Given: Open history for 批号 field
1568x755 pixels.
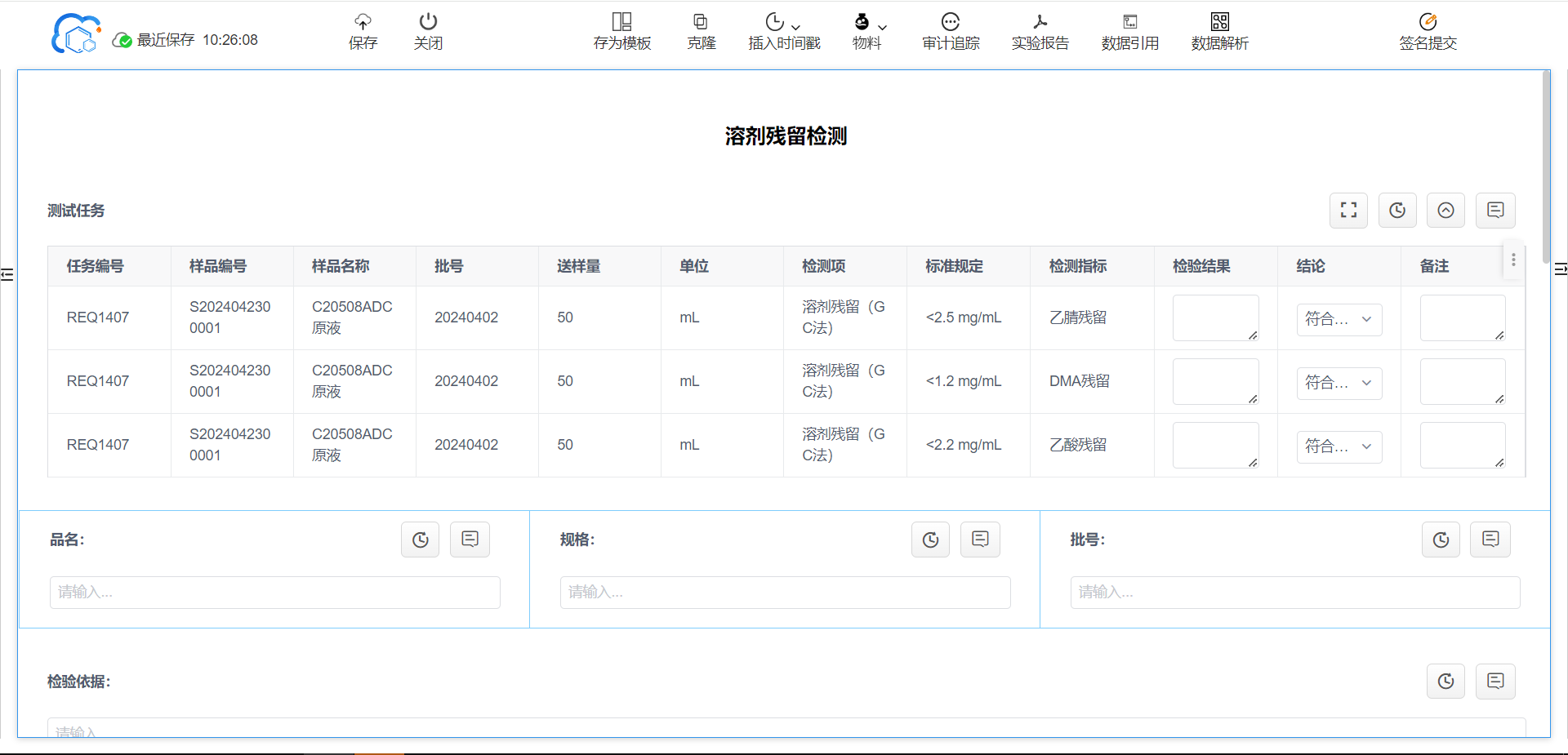Looking at the screenshot, I should point(1441,540).
